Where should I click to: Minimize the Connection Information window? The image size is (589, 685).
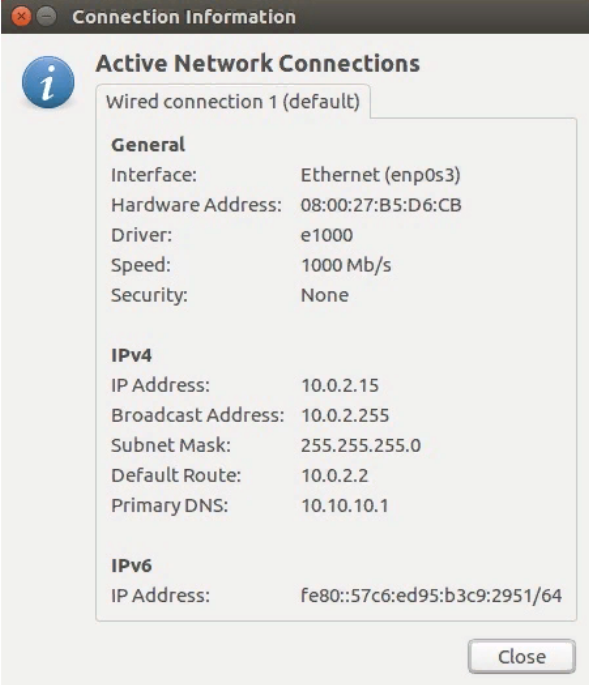point(46,17)
